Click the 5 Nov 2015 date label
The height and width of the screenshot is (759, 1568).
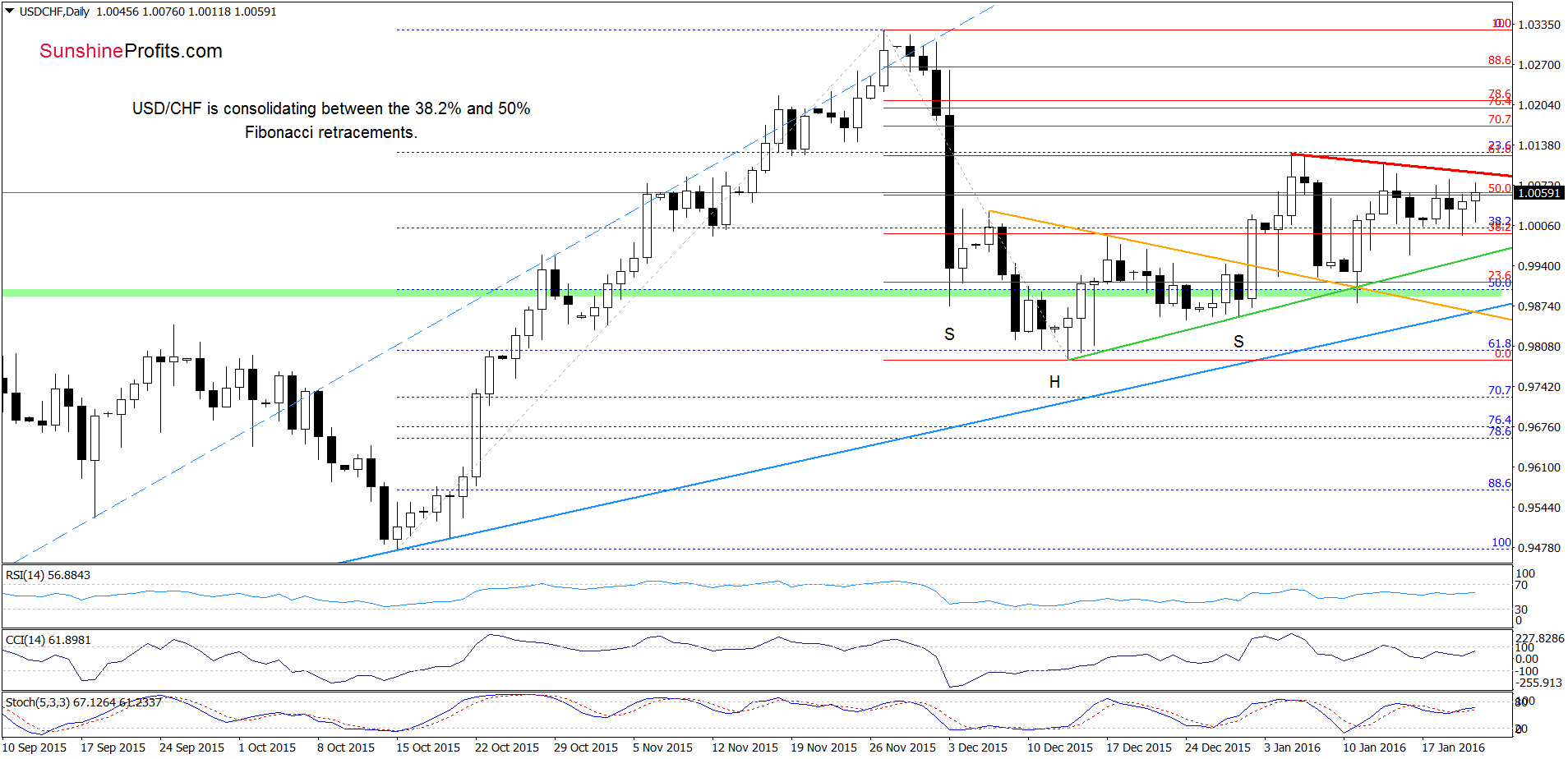click(x=662, y=747)
